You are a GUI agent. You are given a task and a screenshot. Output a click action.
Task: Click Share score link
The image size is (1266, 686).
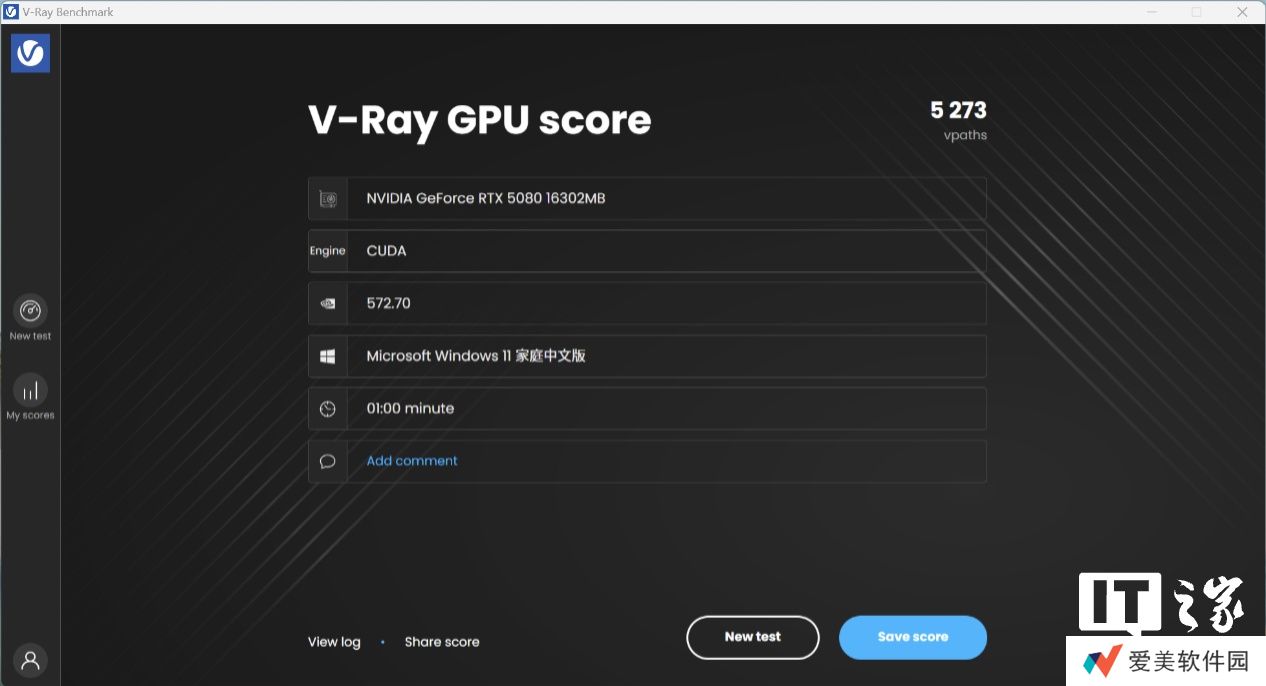pyautogui.click(x=442, y=642)
